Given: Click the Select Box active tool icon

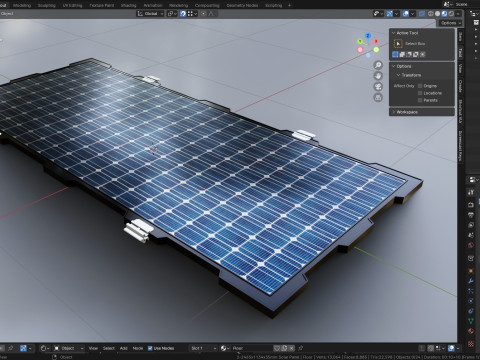Looking at the screenshot, I should click(x=398, y=43).
